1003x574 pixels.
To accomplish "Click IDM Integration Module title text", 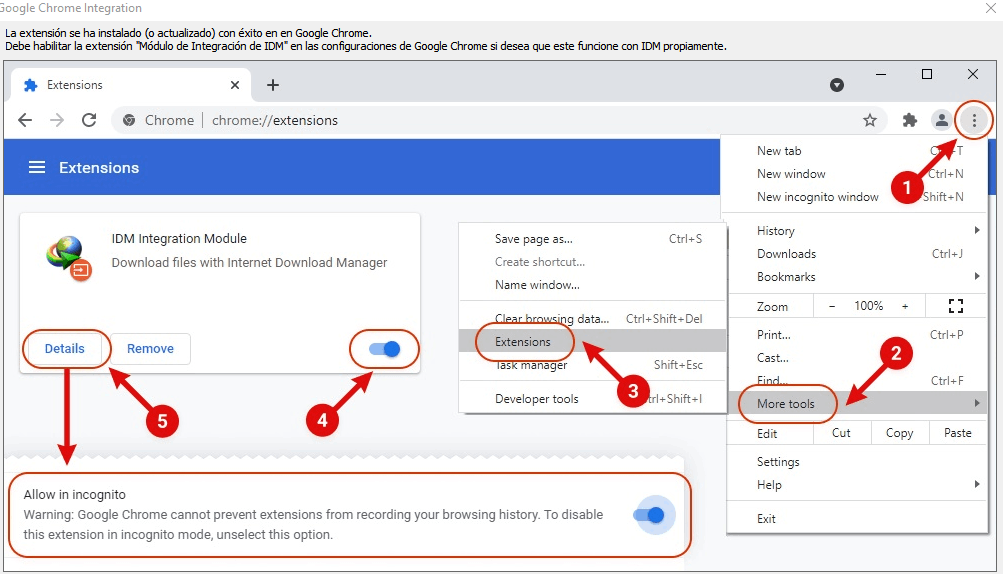I will click(179, 239).
